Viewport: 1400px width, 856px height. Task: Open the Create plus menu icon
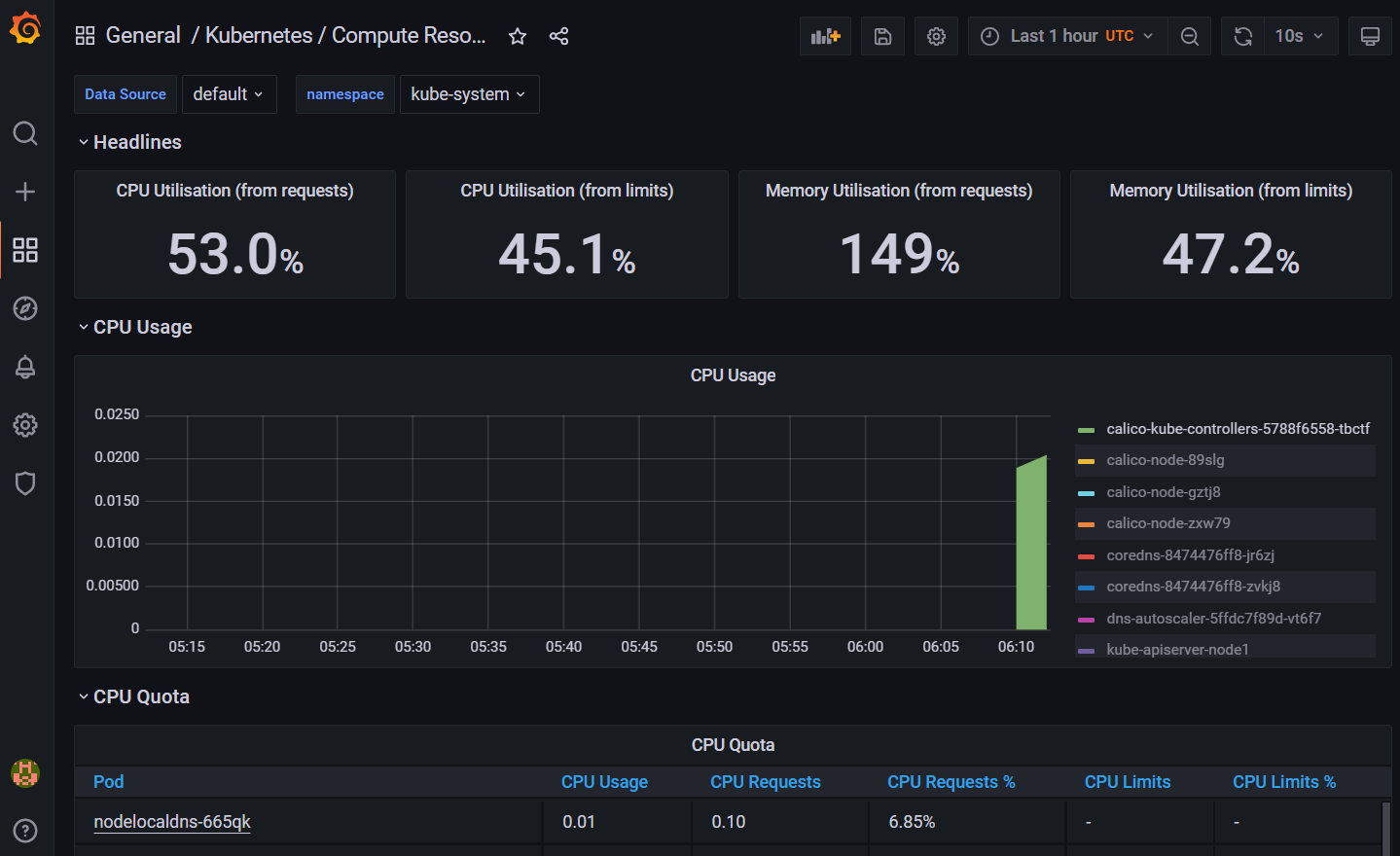click(25, 192)
